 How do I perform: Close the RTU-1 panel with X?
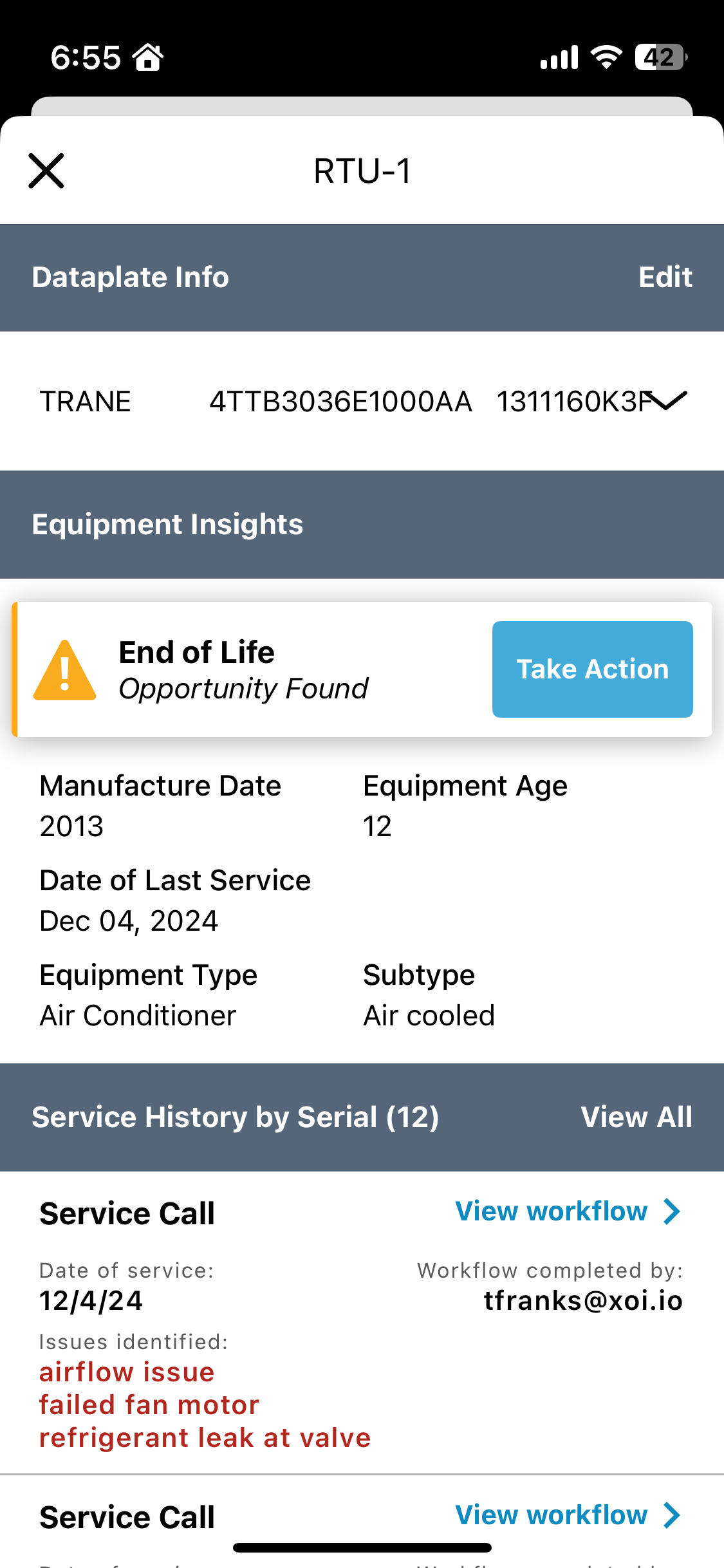46,171
